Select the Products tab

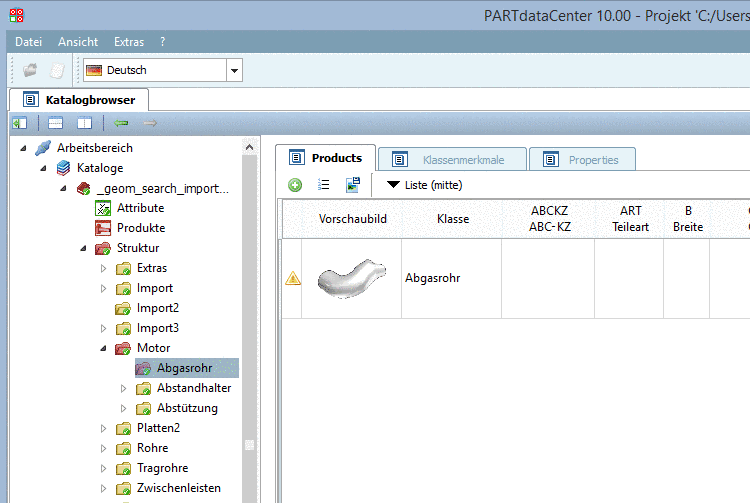[x=326, y=158]
